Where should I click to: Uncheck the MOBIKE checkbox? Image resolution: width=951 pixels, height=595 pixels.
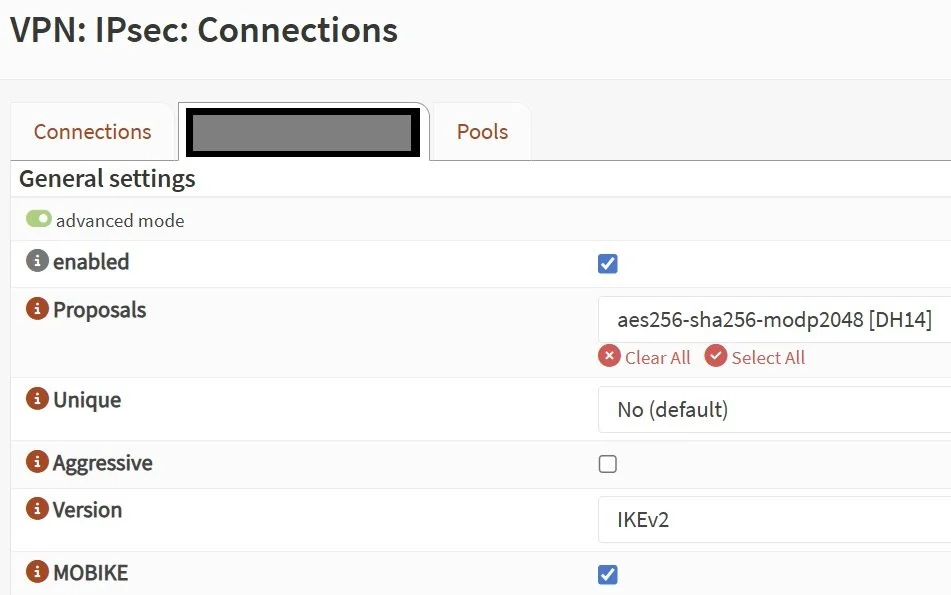[608, 574]
